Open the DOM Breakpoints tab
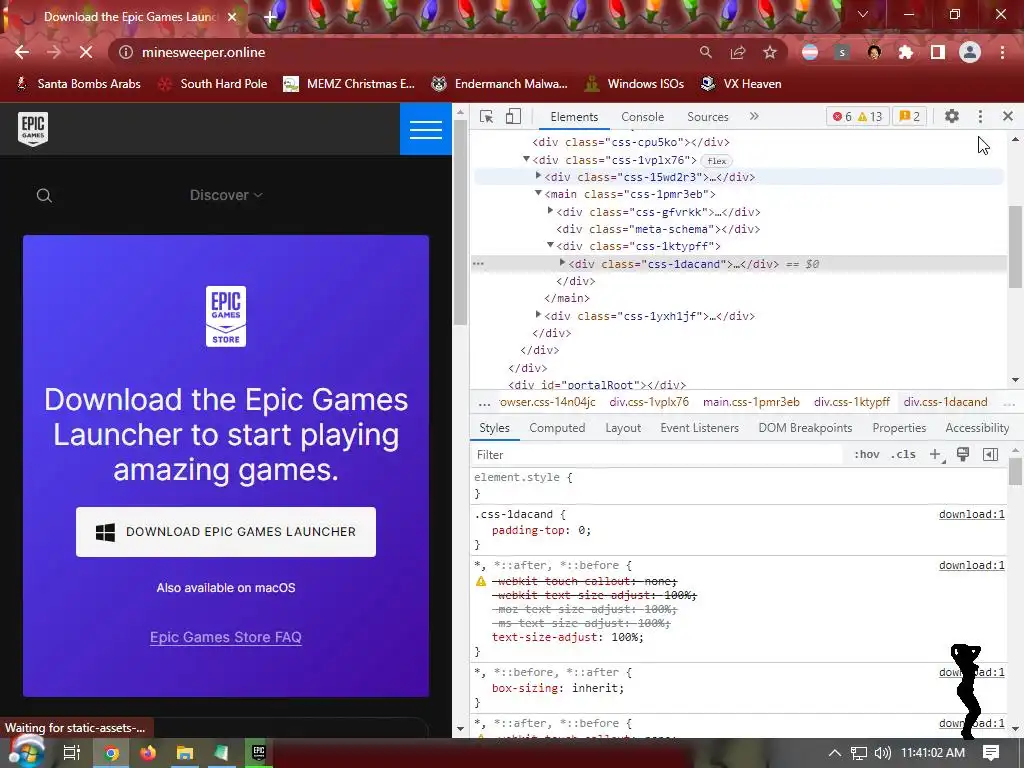Screen dimensions: 1024x768 point(805,428)
